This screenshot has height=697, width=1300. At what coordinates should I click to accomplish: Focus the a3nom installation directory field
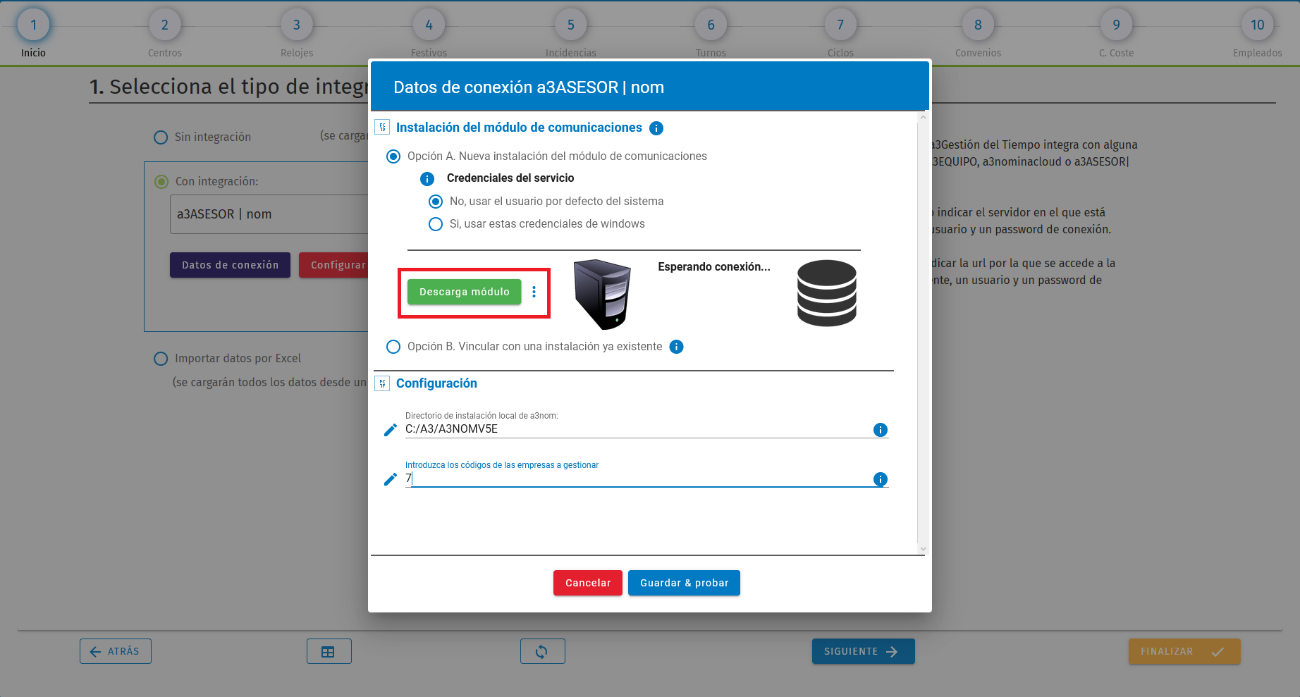coord(638,430)
